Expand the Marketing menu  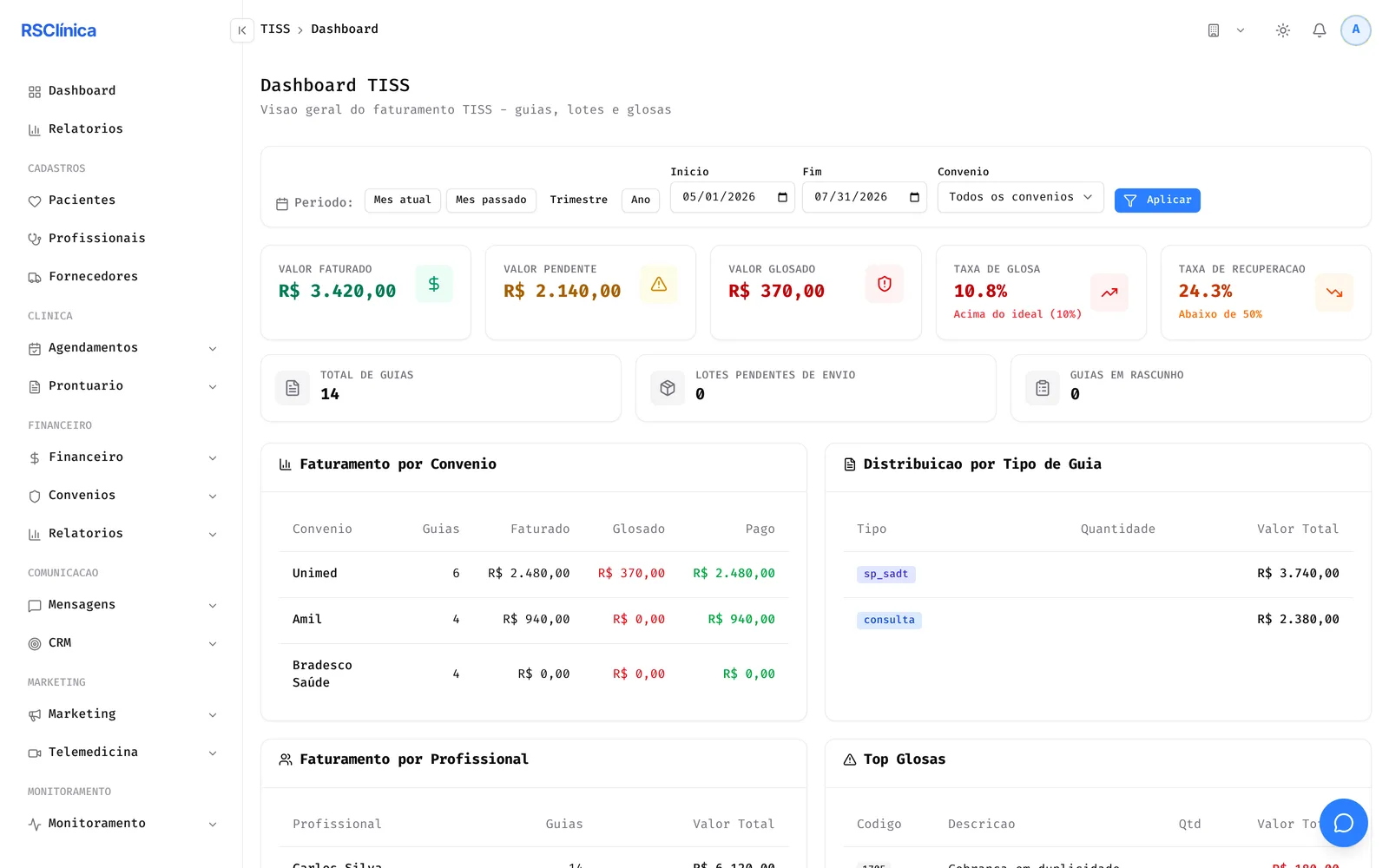coord(122,714)
